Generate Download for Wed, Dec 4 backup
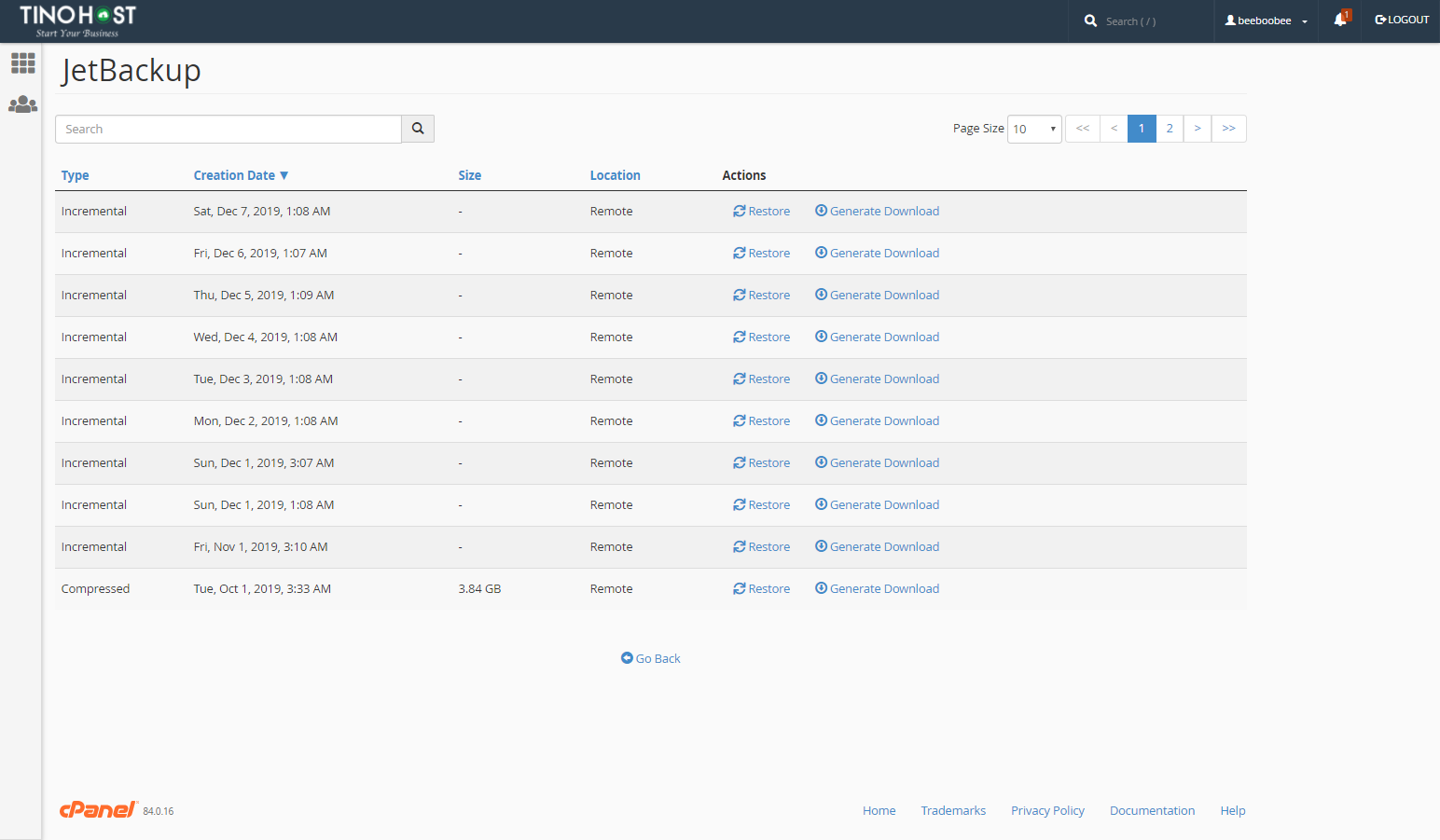Viewport: 1440px width, 840px height. tap(877, 337)
